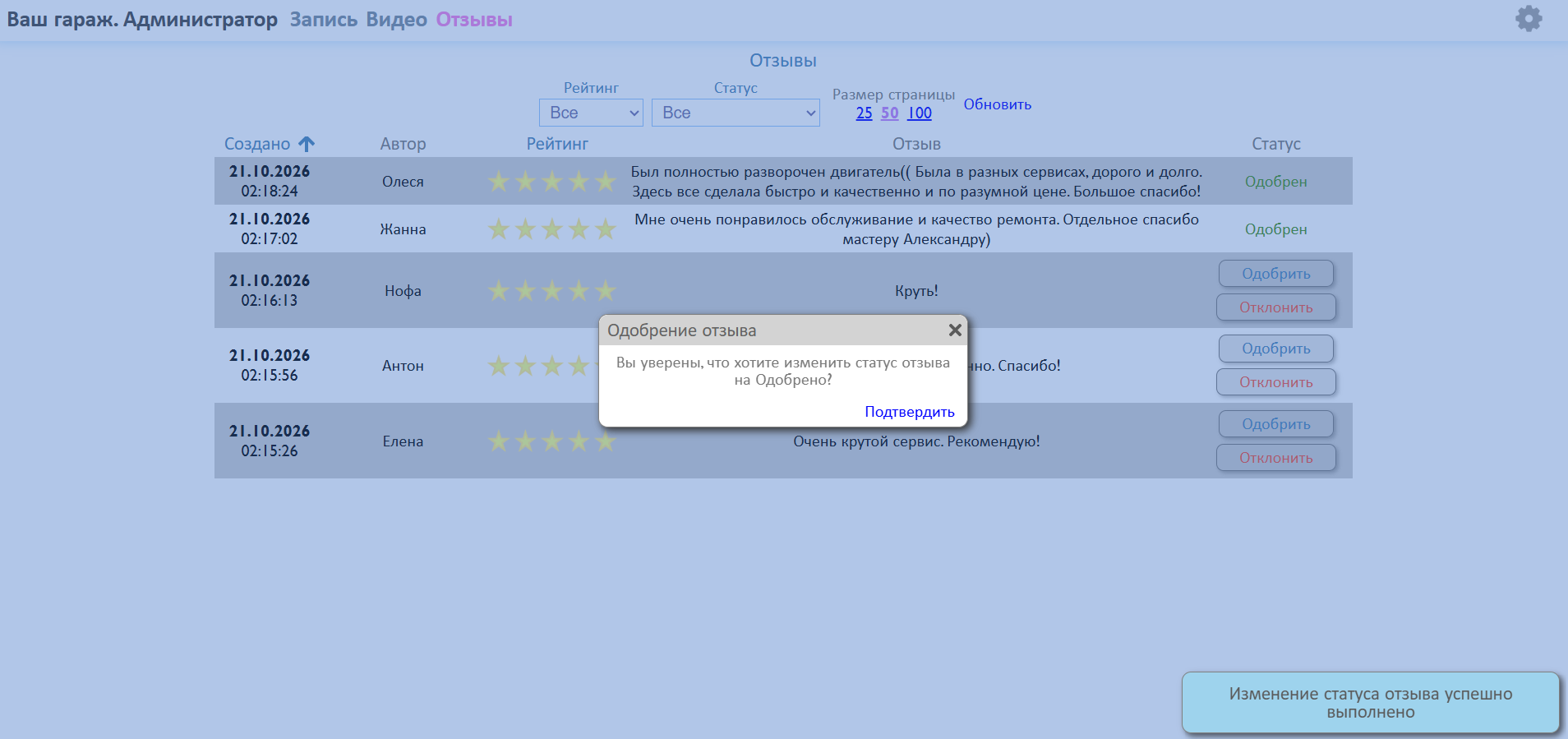Image resolution: width=1568 pixels, height=739 pixels.
Task: Click the Автор column header
Action: pos(403,144)
